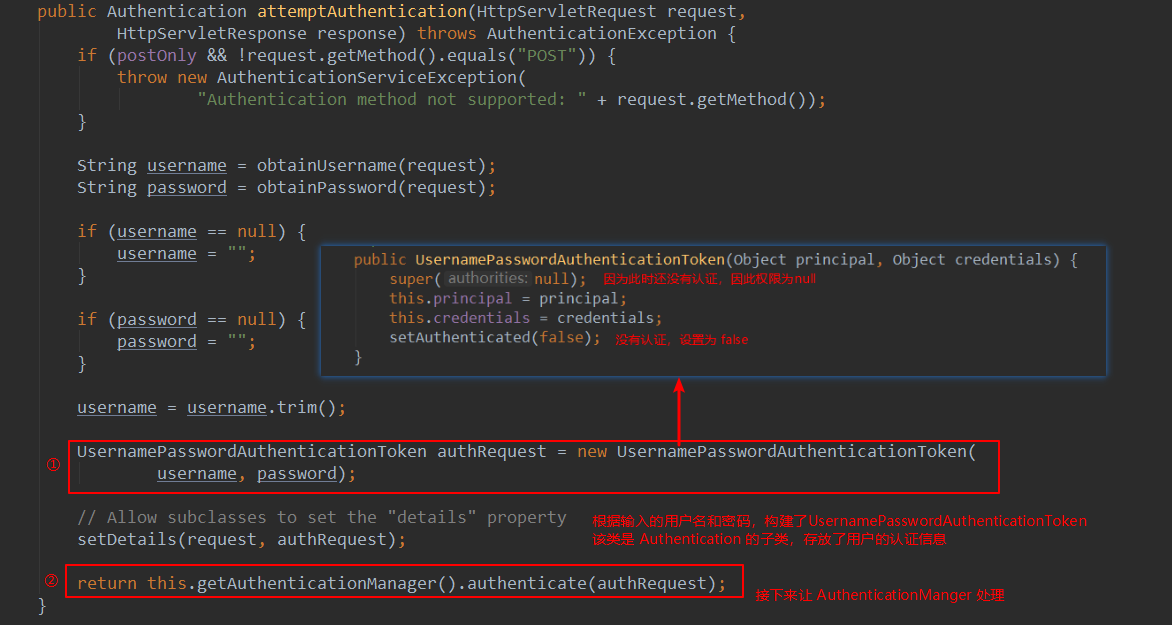This screenshot has width=1172, height=625.
Task: Select the red box around the return authenticate line
Action: 405,581
